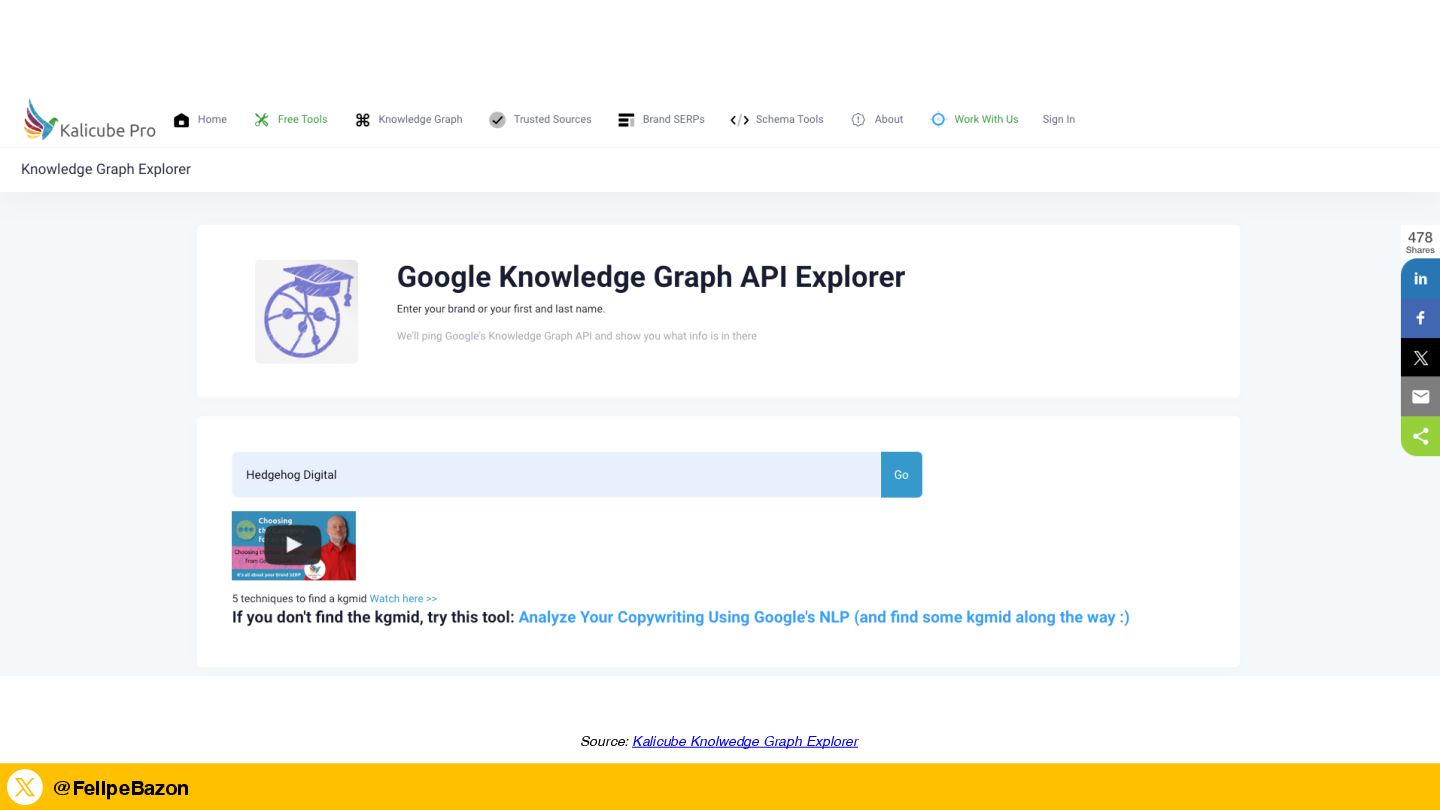Open the Trusted Sources menu
This screenshot has width=1440, height=810.
click(552, 120)
